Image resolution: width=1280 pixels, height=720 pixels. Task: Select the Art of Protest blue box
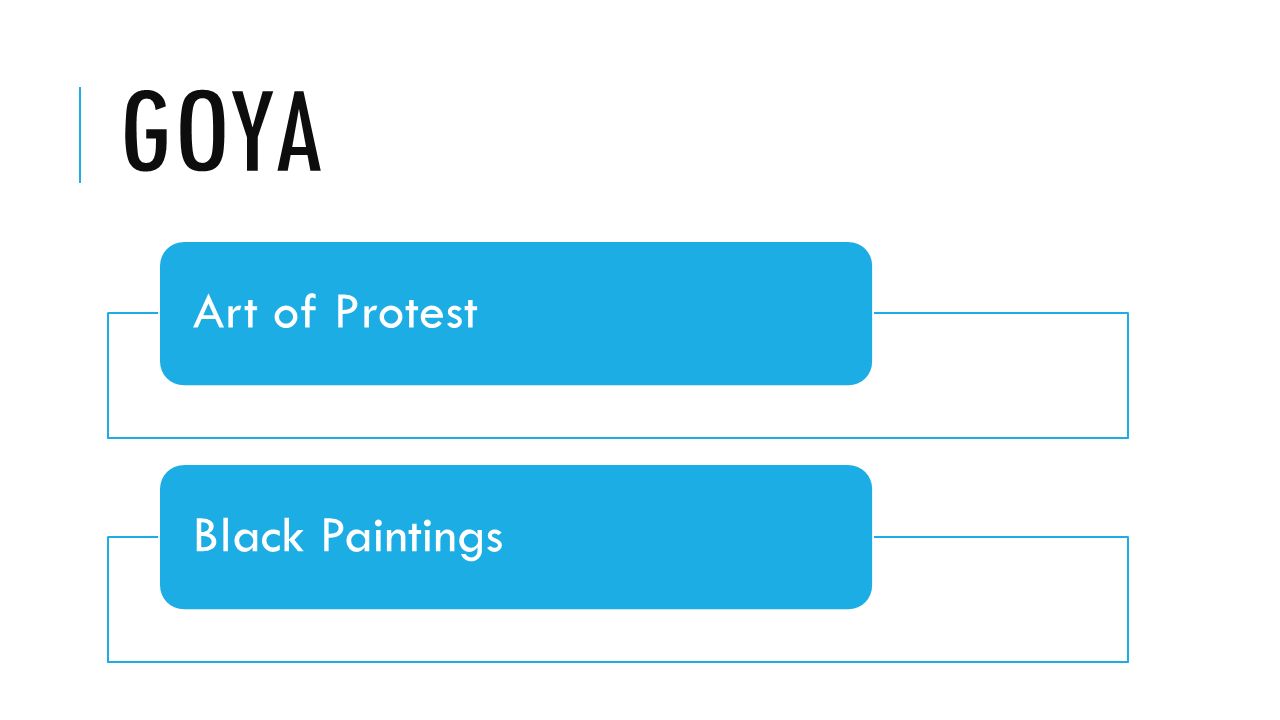[516, 313]
